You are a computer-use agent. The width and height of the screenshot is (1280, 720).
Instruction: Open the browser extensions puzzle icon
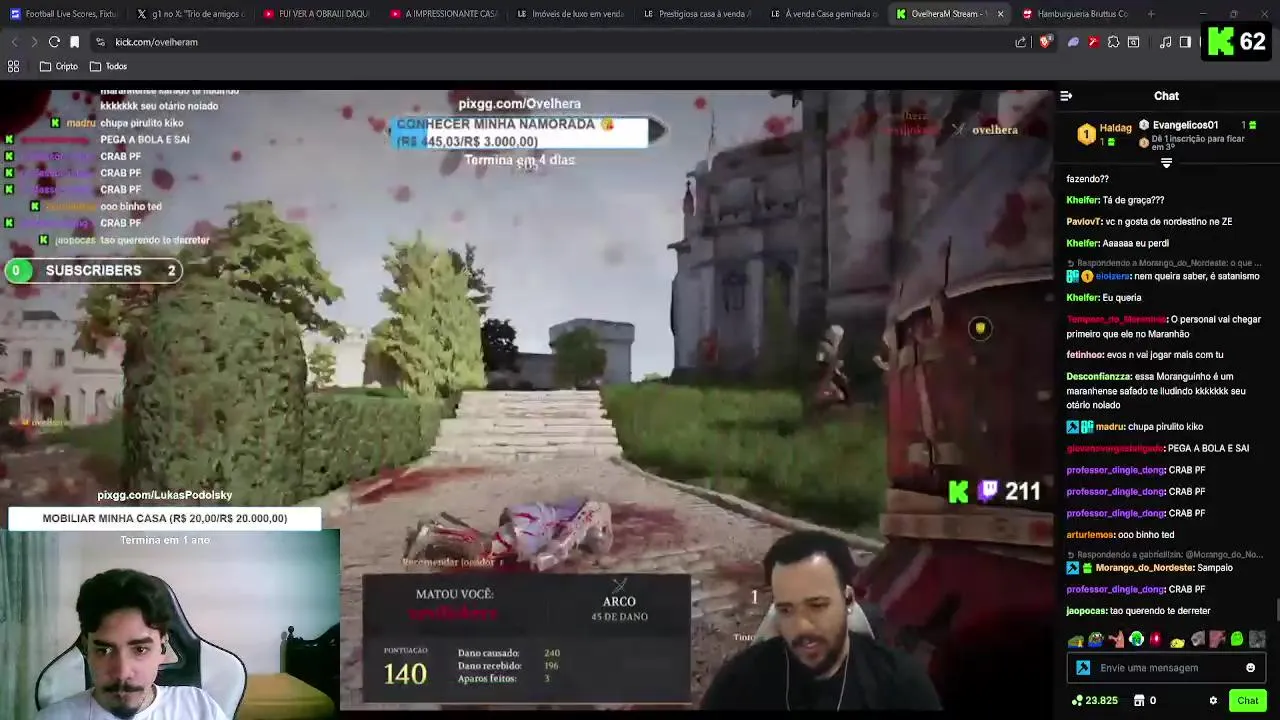[1113, 42]
